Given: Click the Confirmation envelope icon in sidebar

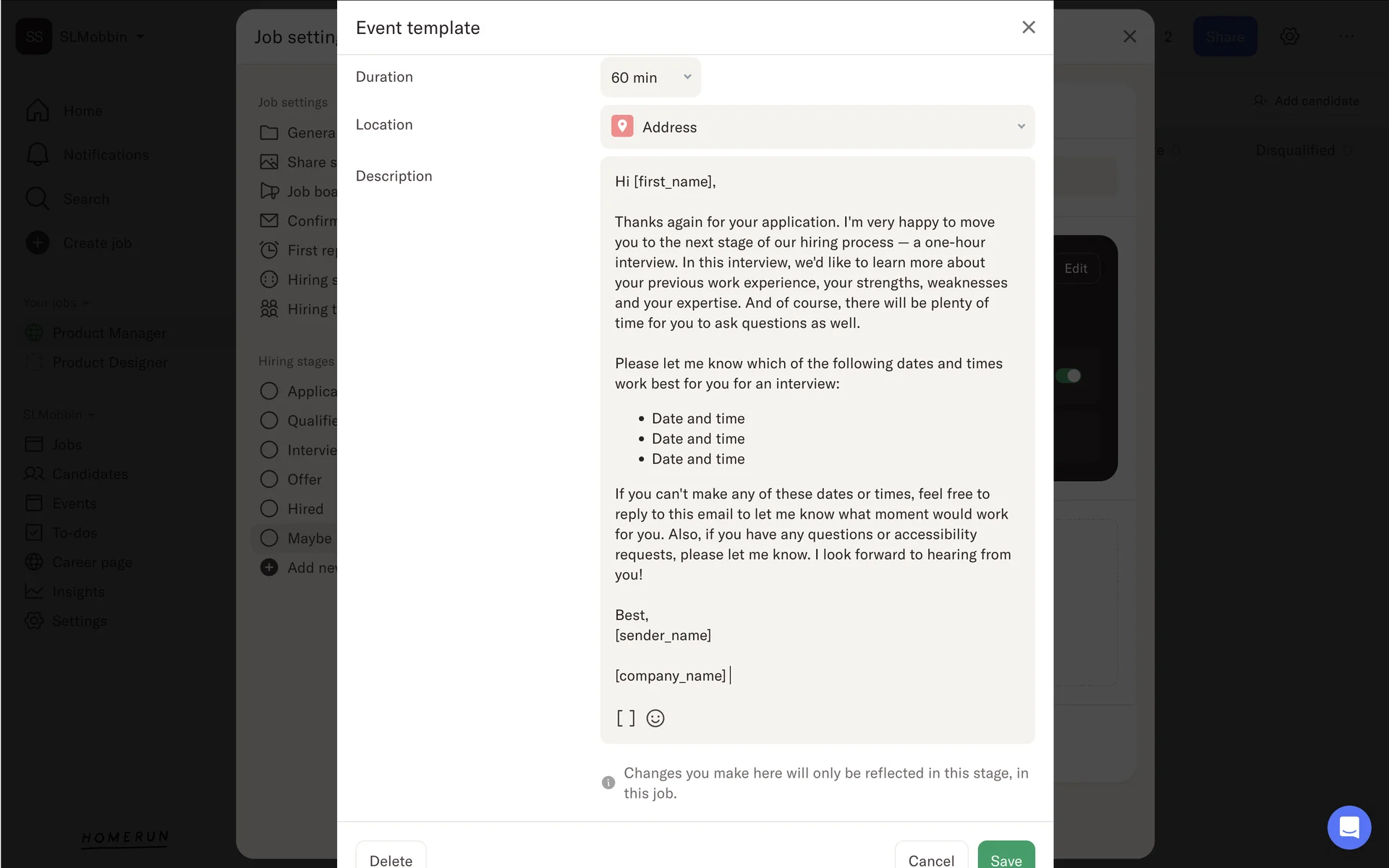Looking at the screenshot, I should coord(269,221).
